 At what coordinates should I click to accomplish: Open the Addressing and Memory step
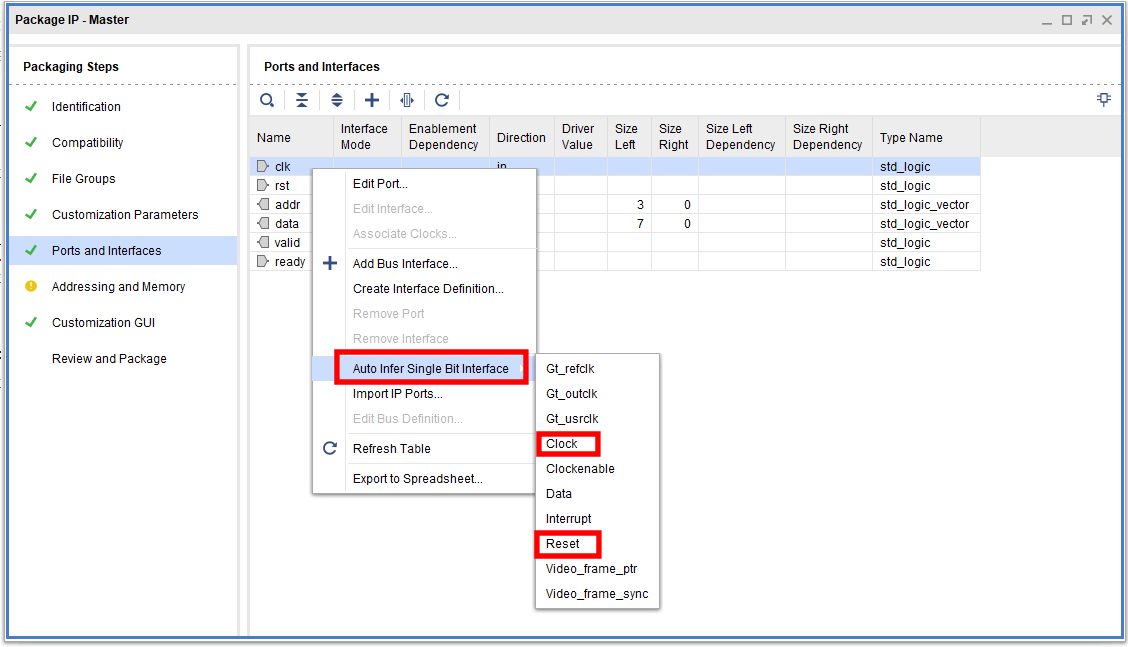click(x=118, y=286)
